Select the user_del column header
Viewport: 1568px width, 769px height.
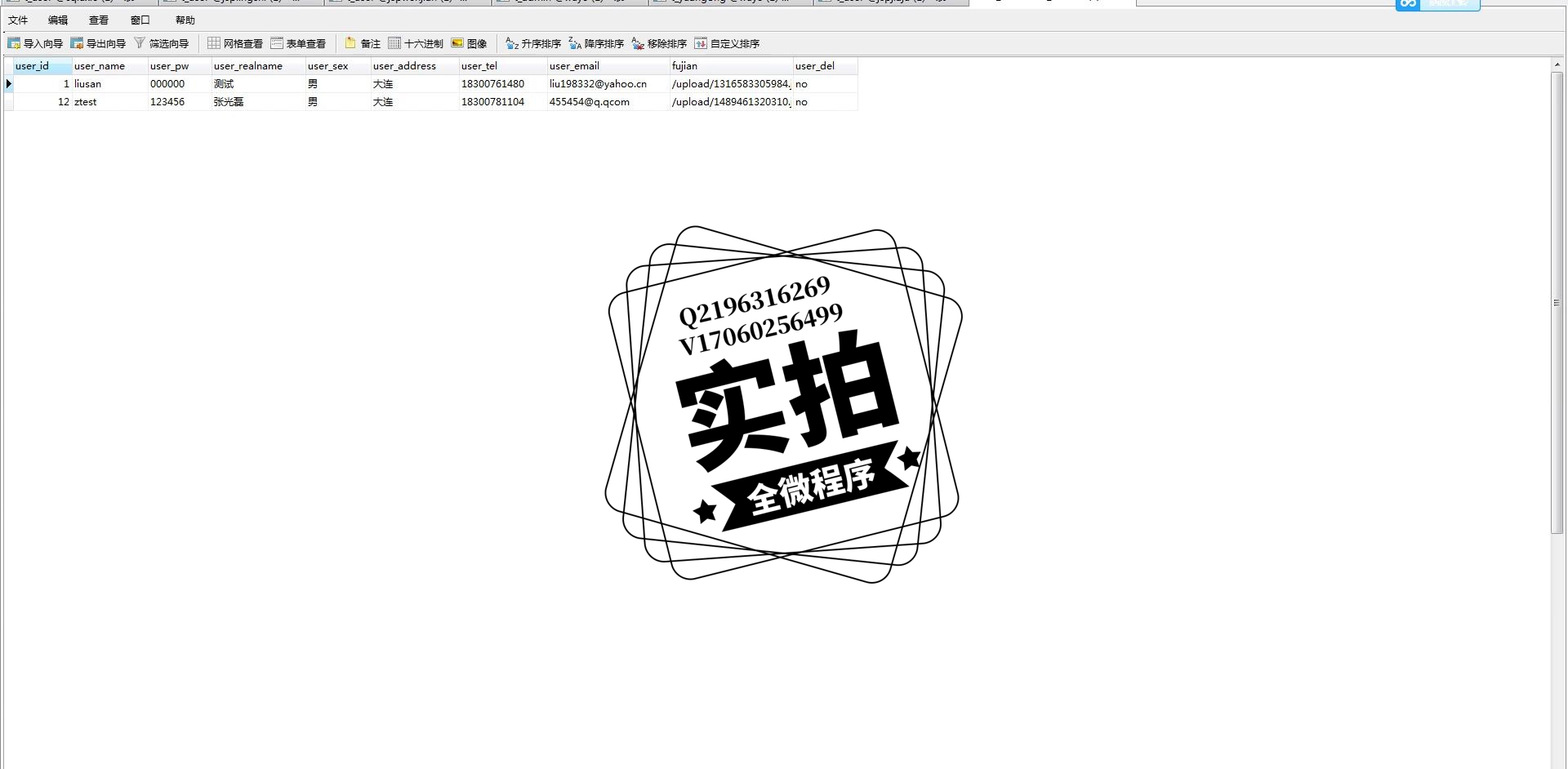826,66
